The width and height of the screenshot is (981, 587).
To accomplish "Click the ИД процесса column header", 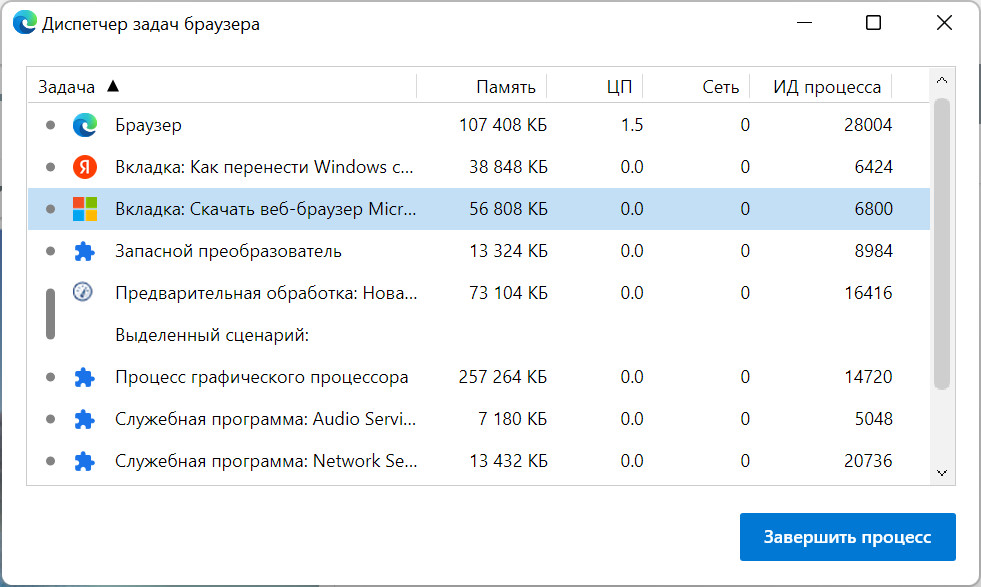I will pos(826,87).
